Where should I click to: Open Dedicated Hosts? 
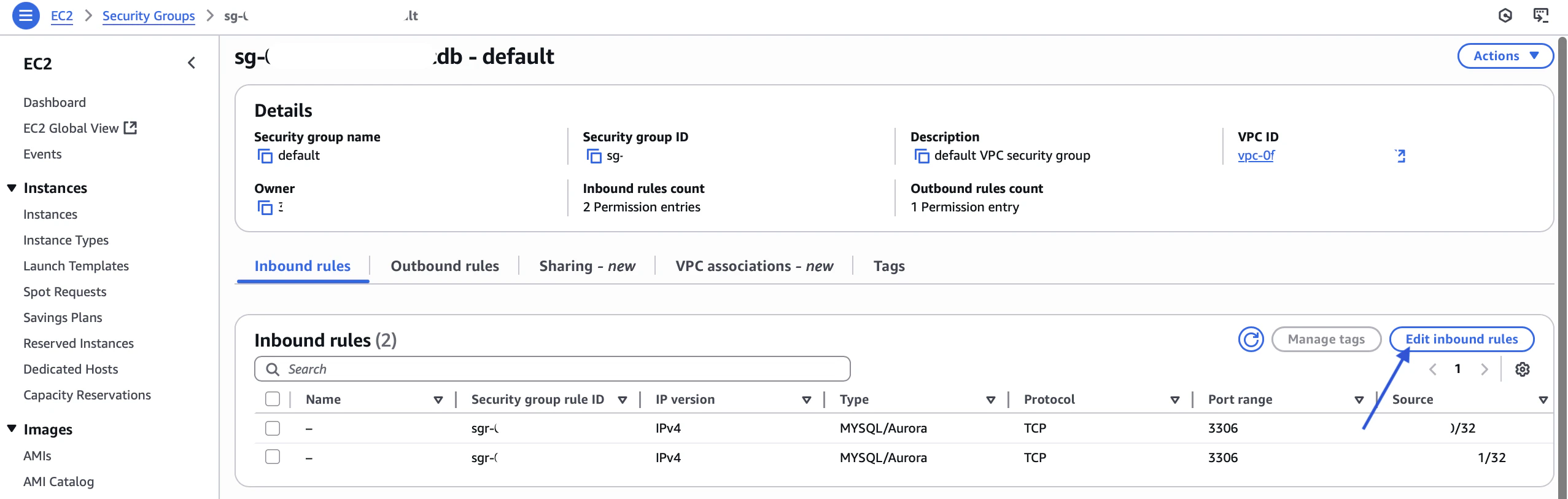click(71, 369)
